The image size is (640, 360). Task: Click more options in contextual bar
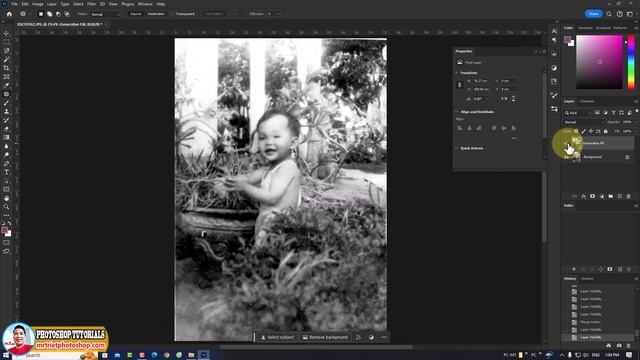pyautogui.click(x=384, y=338)
